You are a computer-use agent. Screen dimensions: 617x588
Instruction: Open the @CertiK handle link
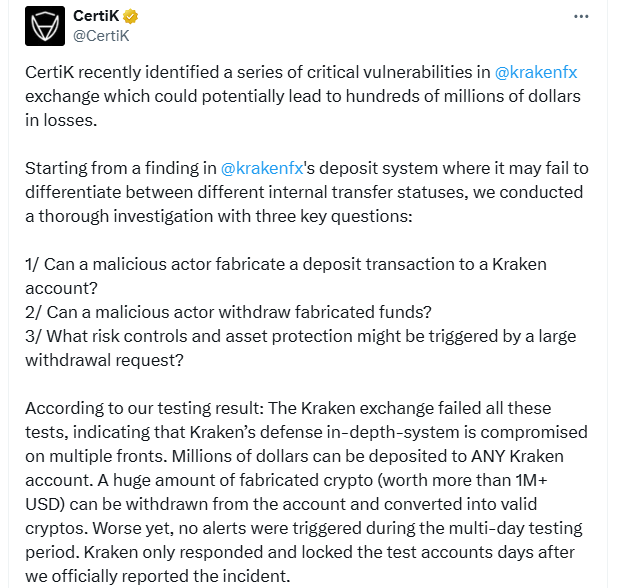click(x=101, y=36)
